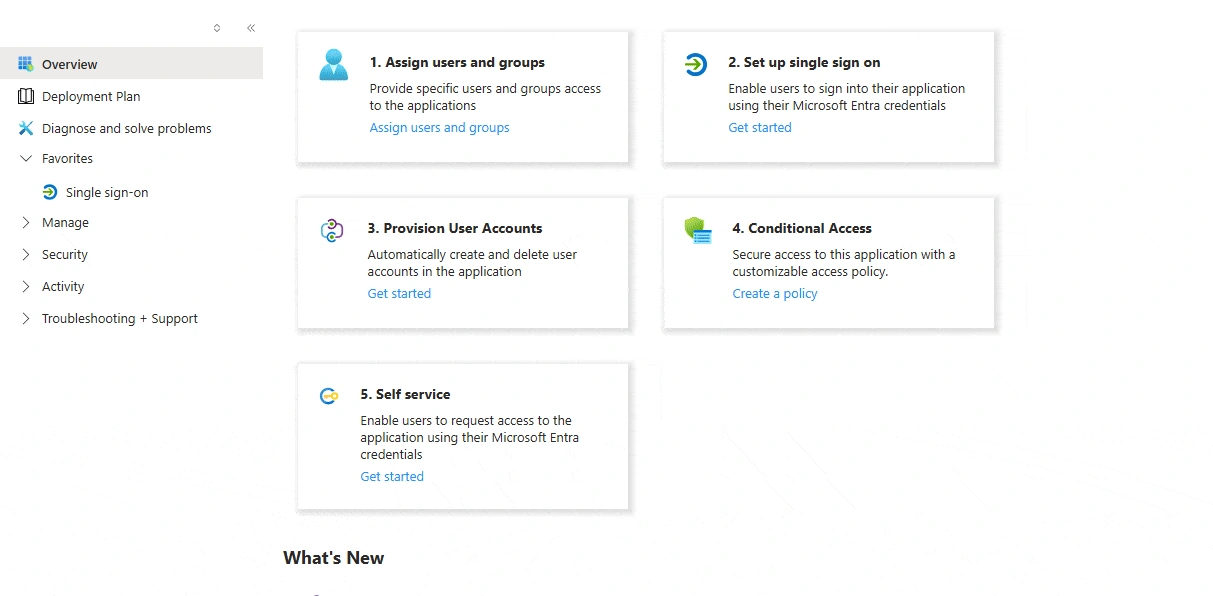The height and width of the screenshot is (596, 1213).
Task: Select the Provision User Accounts sync icon
Action: point(331,230)
